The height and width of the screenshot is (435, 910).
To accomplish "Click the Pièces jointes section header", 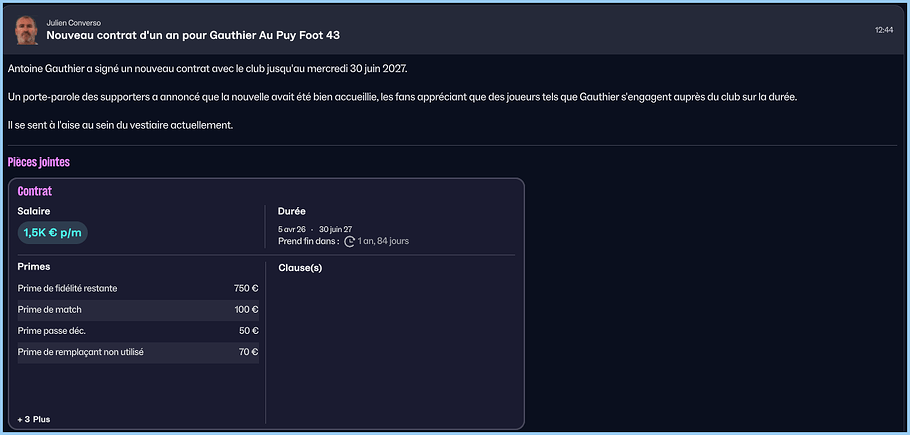I will click(x=38, y=162).
